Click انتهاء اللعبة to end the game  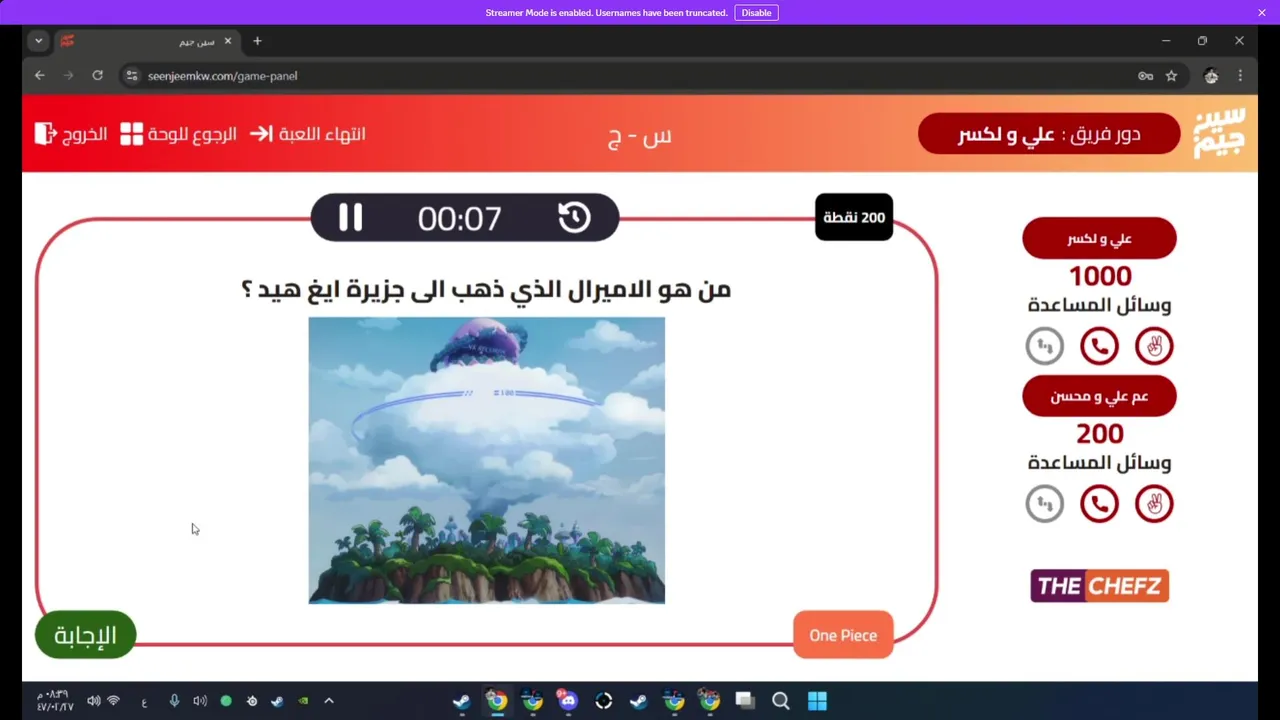pyautogui.click(x=308, y=134)
